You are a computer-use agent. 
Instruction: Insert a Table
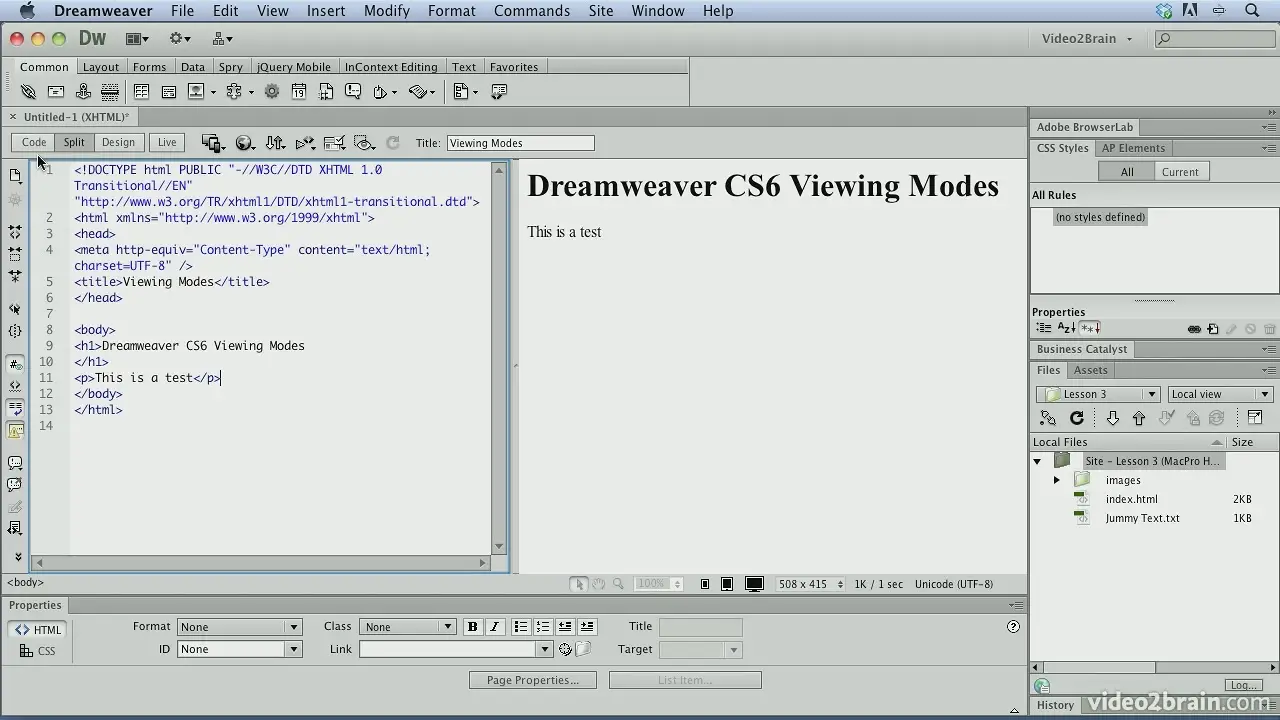pos(142,92)
